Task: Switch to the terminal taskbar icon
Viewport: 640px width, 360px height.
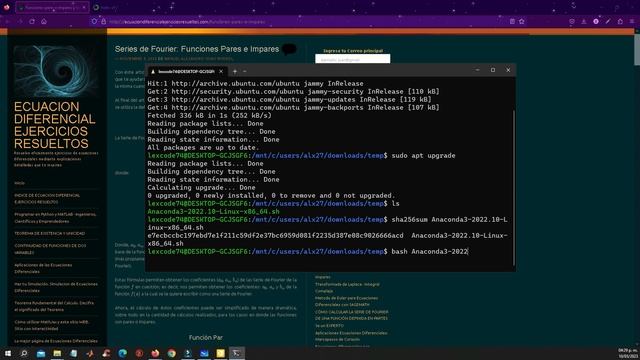Action: coord(237,353)
